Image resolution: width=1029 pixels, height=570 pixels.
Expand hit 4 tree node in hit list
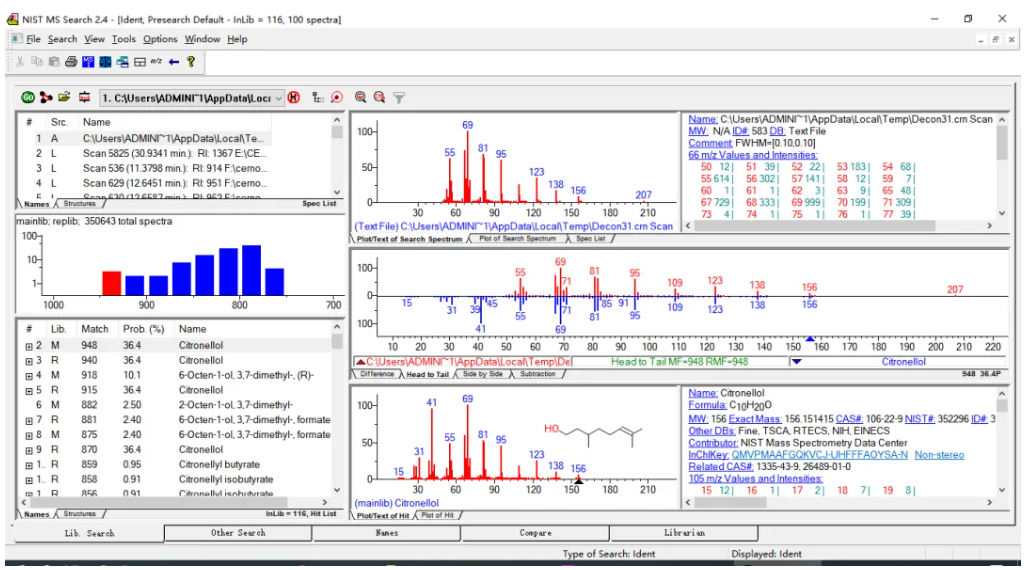click(30, 375)
